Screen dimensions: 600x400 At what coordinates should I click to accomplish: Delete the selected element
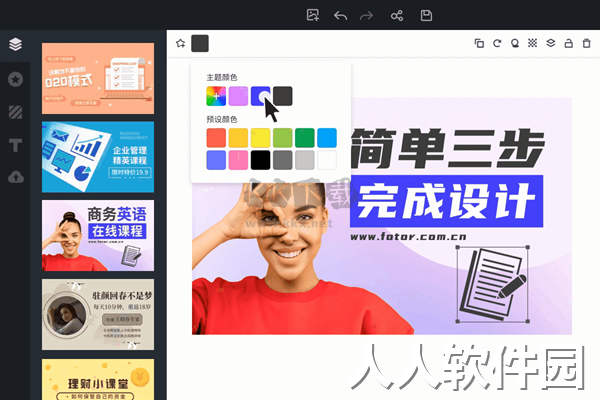tap(587, 43)
